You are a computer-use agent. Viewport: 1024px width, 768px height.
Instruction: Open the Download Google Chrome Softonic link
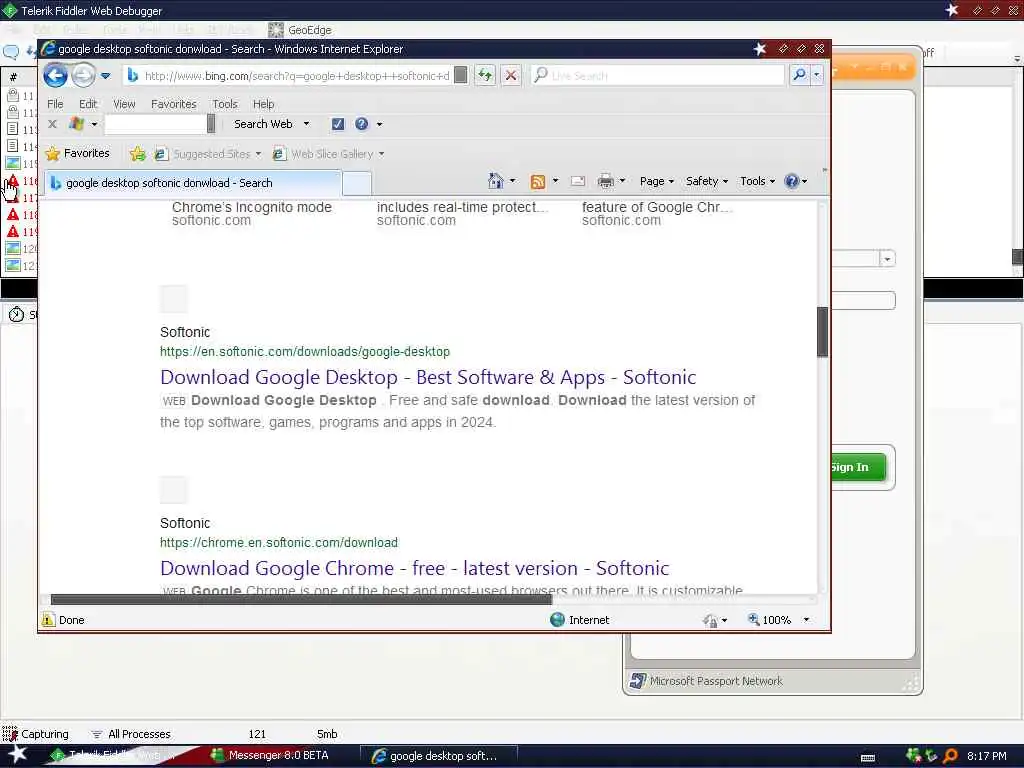point(414,568)
